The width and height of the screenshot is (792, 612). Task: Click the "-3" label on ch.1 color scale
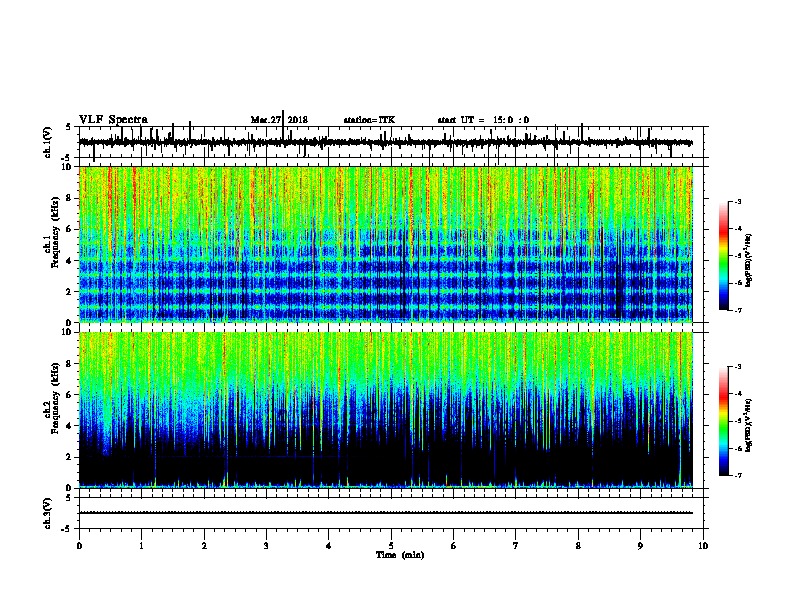coord(737,201)
